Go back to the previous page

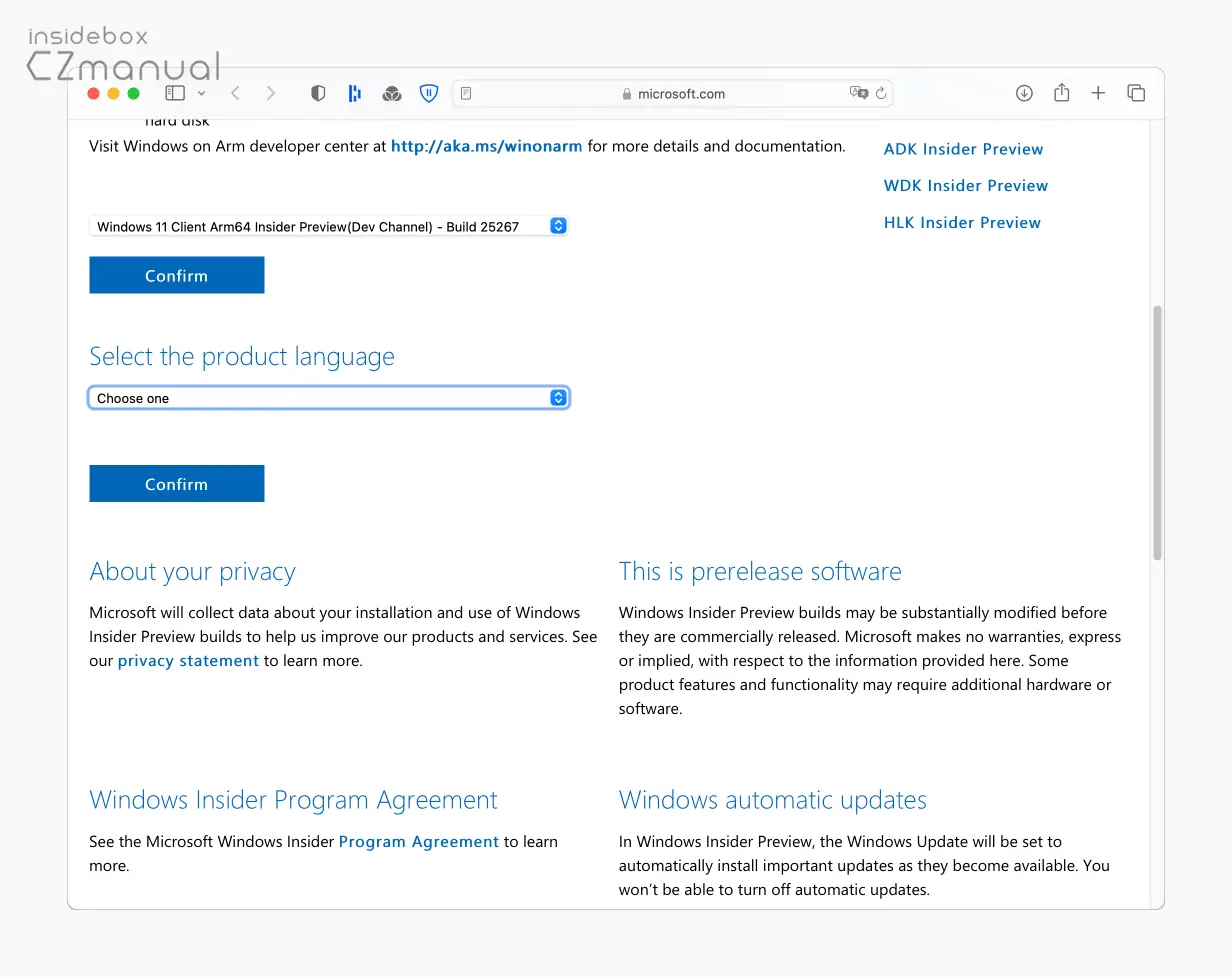(236, 93)
